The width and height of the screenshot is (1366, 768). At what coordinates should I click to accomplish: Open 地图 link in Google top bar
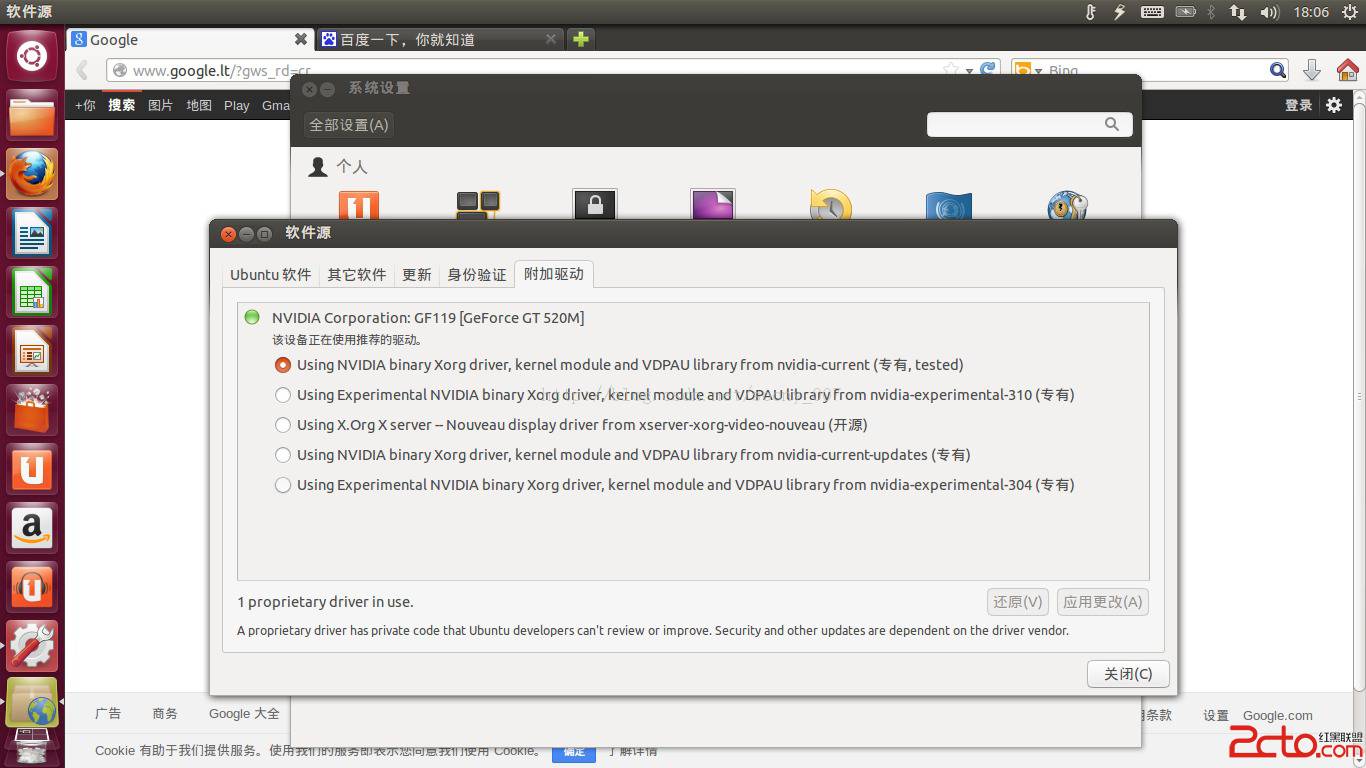[x=199, y=105]
